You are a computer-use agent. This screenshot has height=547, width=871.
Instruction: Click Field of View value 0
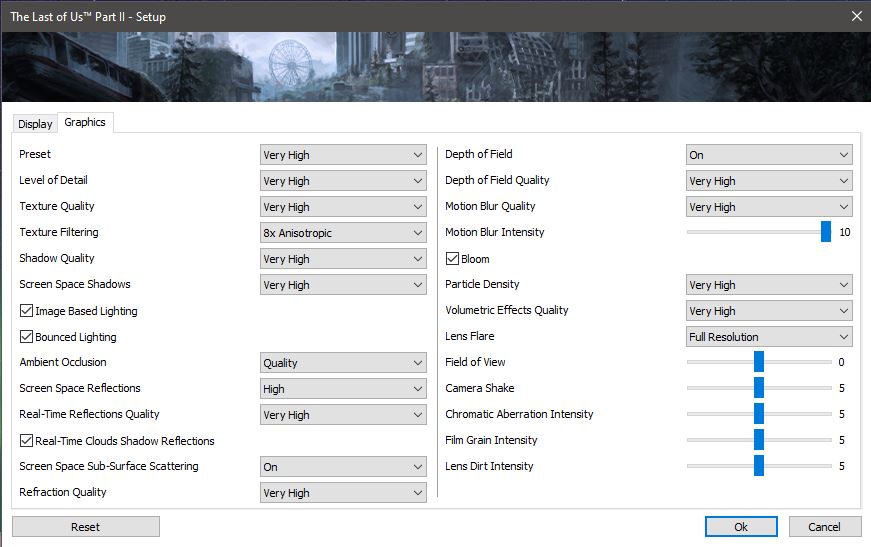pos(841,362)
